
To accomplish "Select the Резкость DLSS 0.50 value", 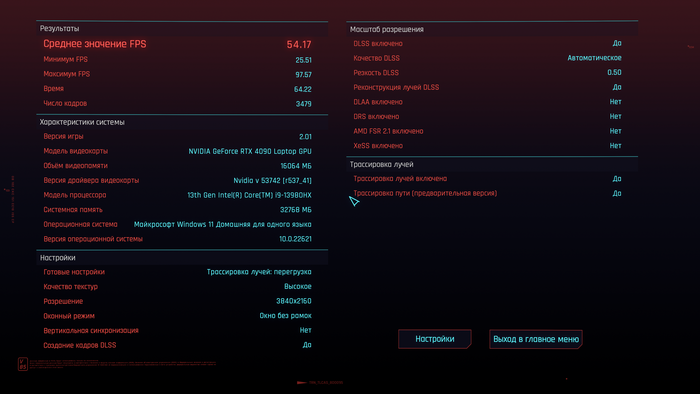I will [x=614, y=72].
